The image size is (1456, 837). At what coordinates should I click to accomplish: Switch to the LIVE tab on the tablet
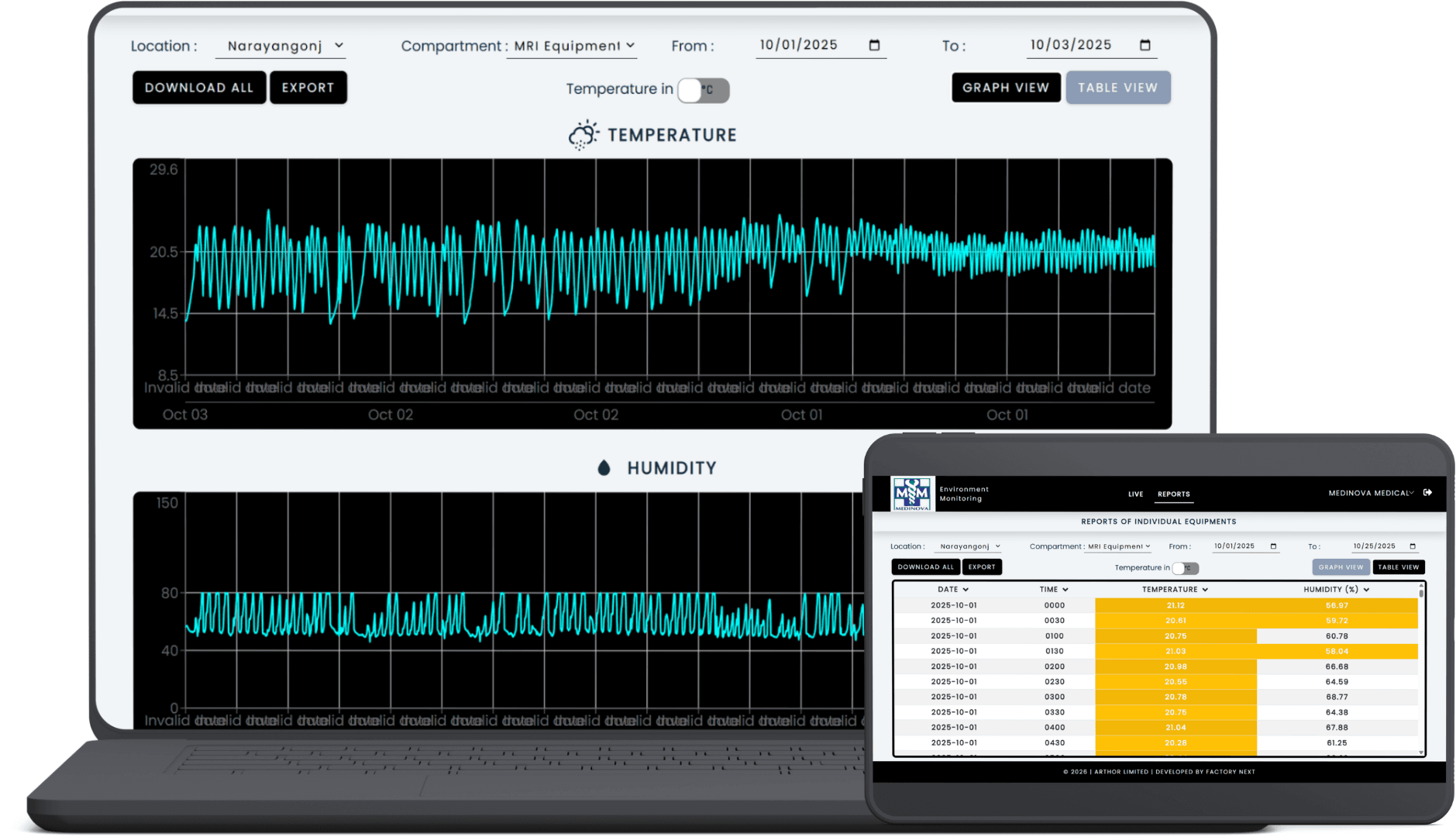1135,494
